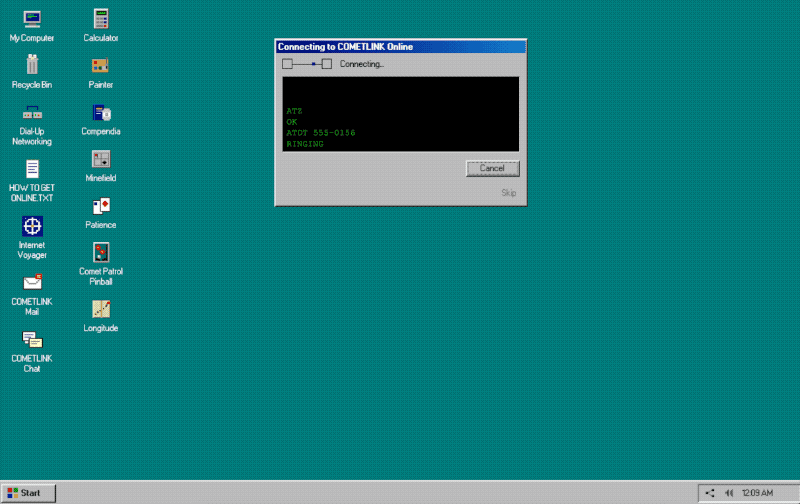Cancel the COMETLINK connection

tap(492, 168)
